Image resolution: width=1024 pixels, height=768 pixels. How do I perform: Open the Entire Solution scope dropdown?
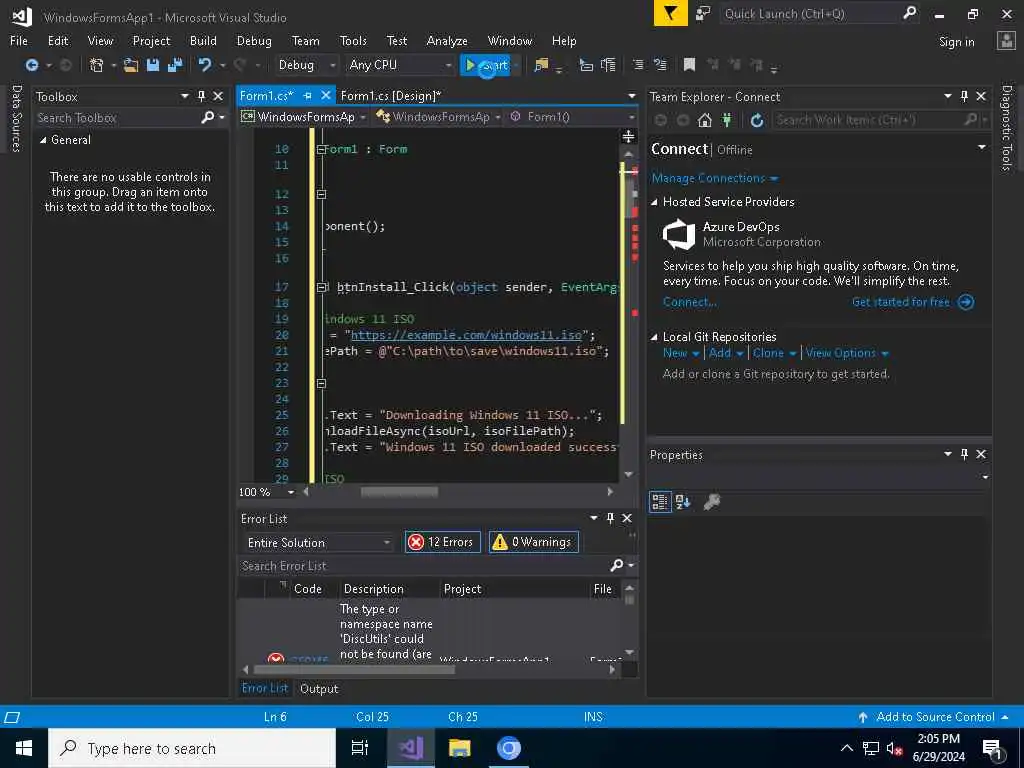318,543
